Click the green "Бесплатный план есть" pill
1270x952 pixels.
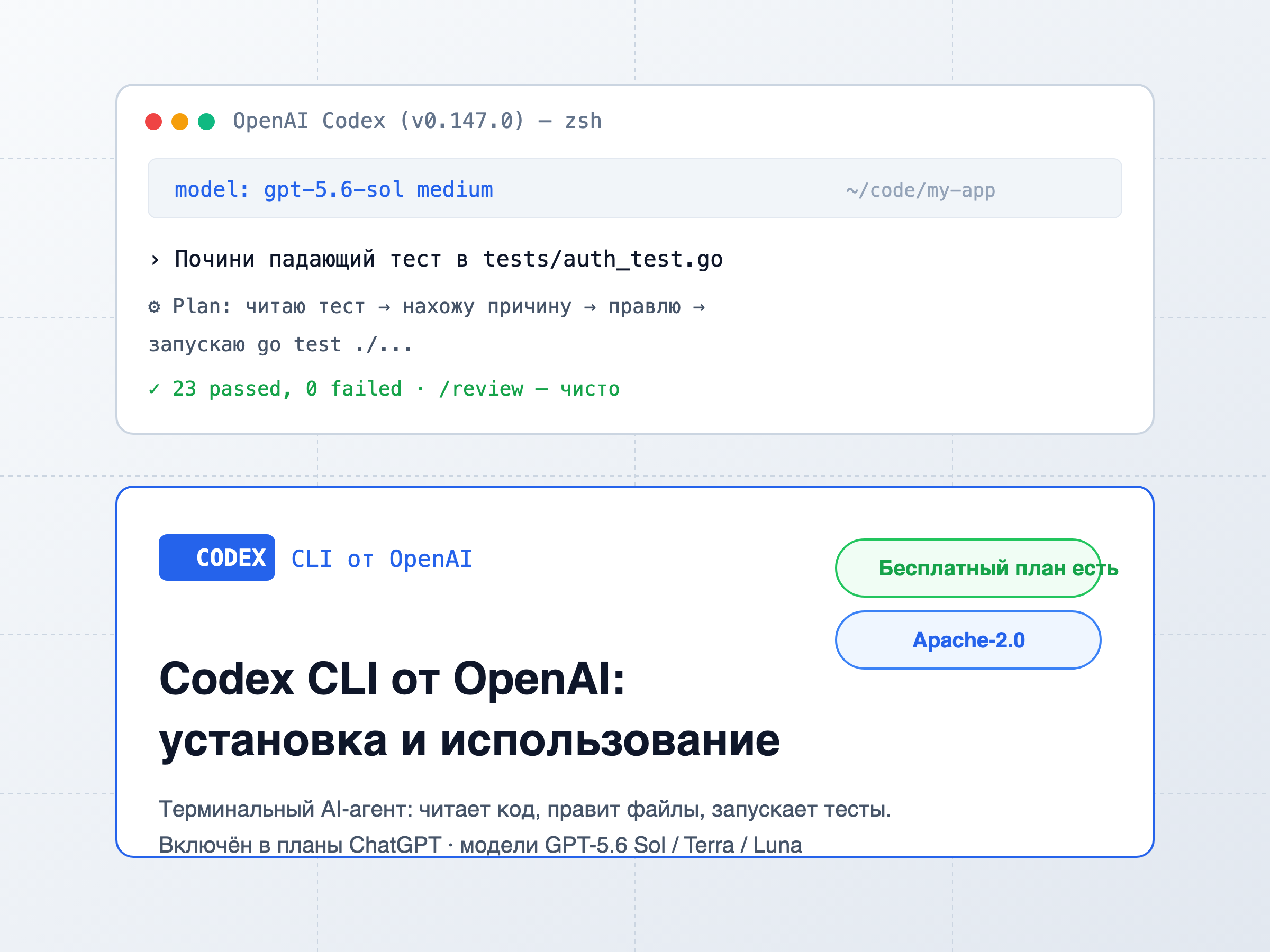pyautogui.click(x=968, y=568)
